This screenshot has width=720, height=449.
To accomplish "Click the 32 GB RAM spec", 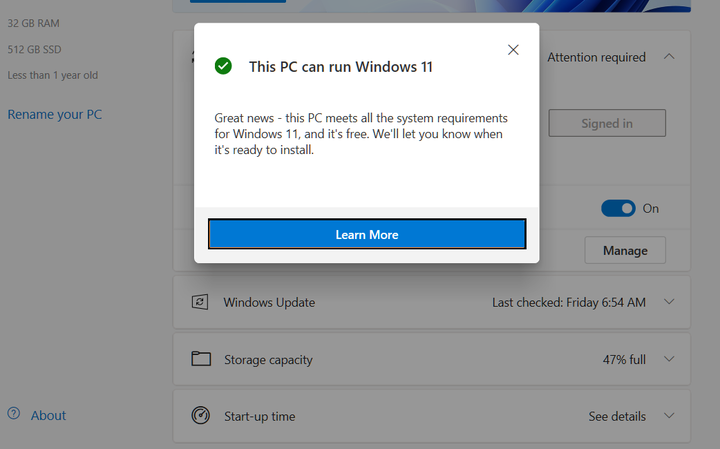I will [x=34, y=23].
